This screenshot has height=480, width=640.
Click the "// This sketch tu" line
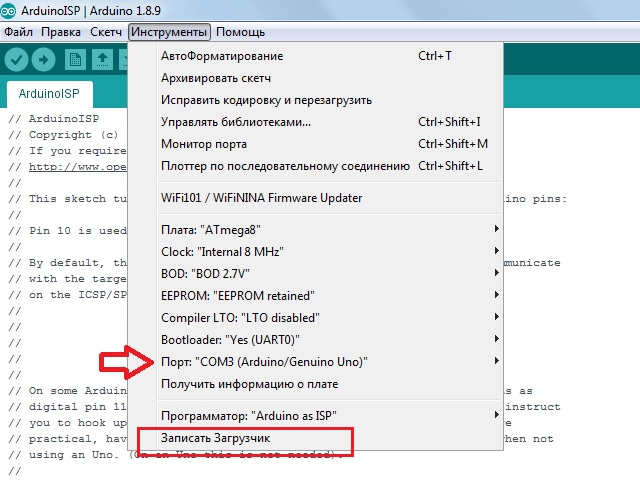click(67, 199)
